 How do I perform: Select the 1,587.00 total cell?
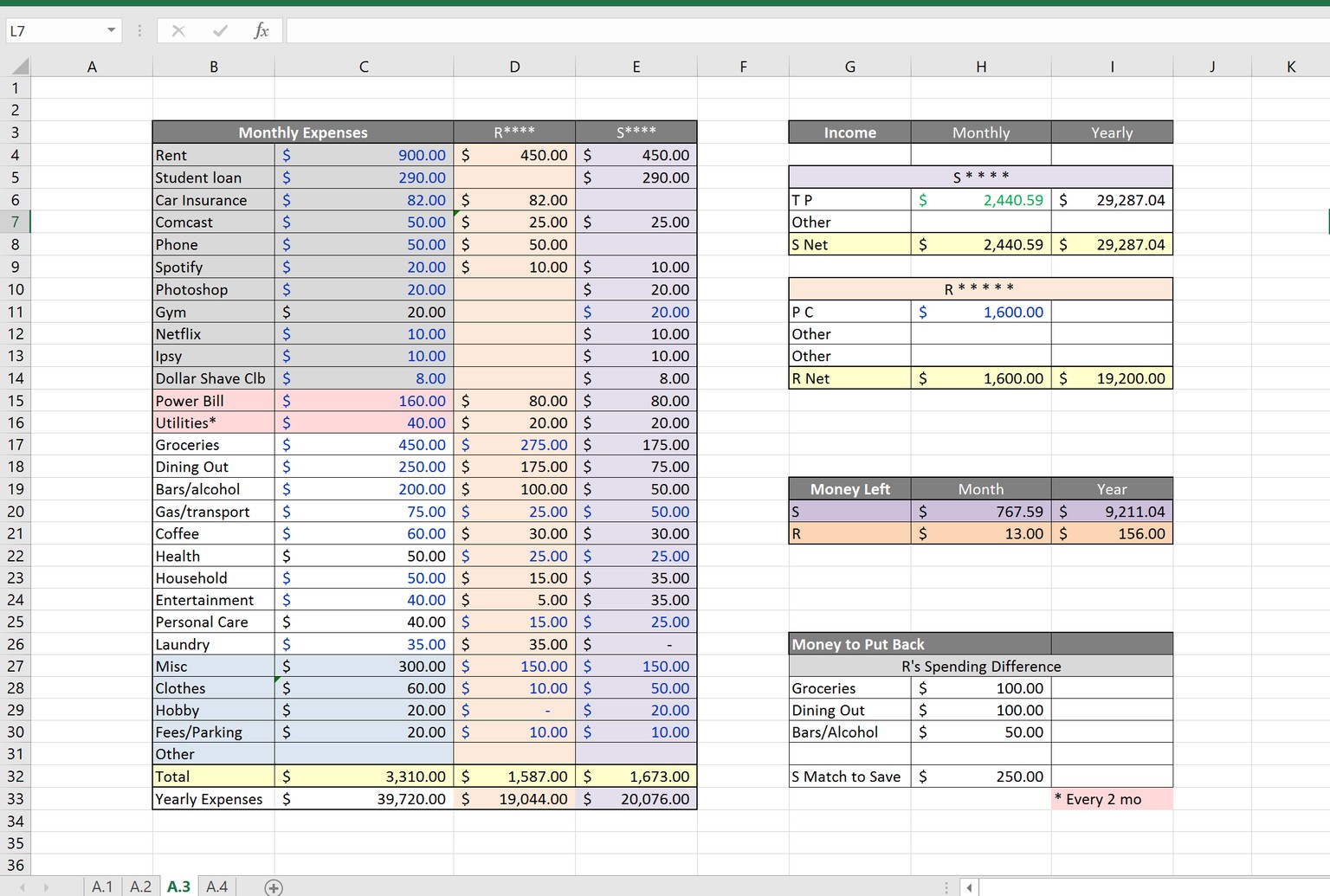pyautogui.click(x=514, y=777)
